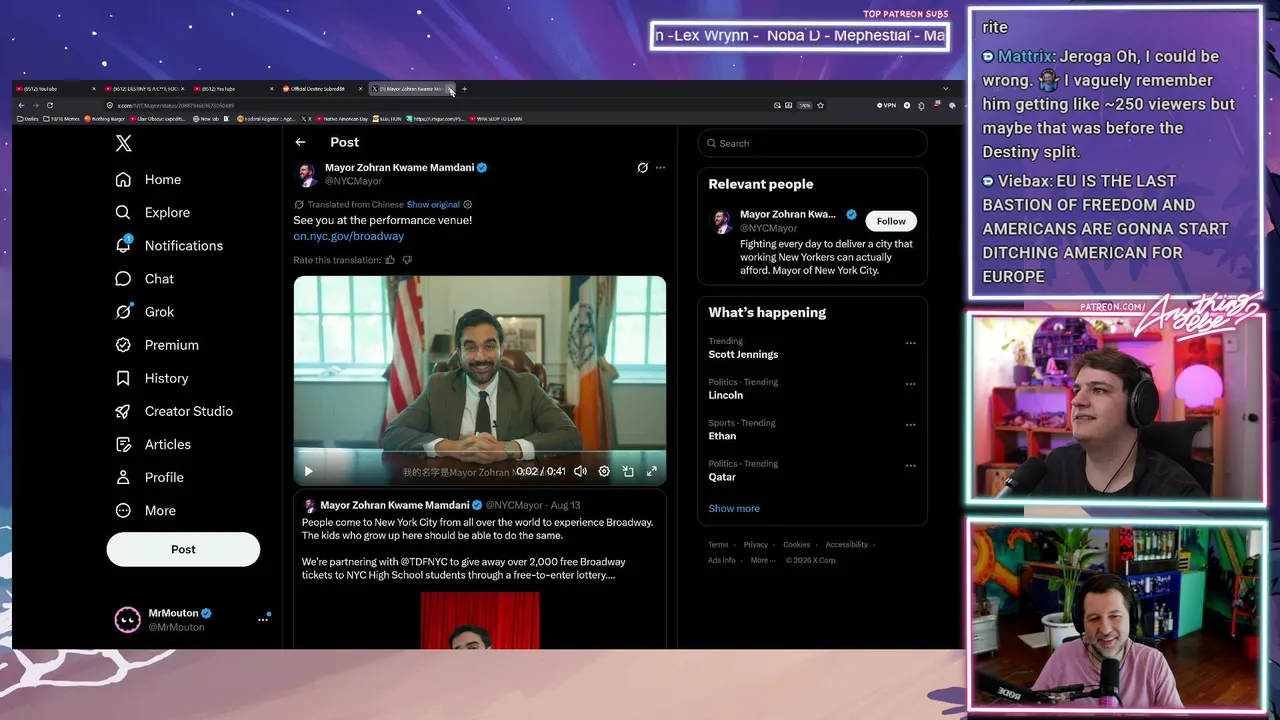Open translation settings gear icon

(467, 205)
